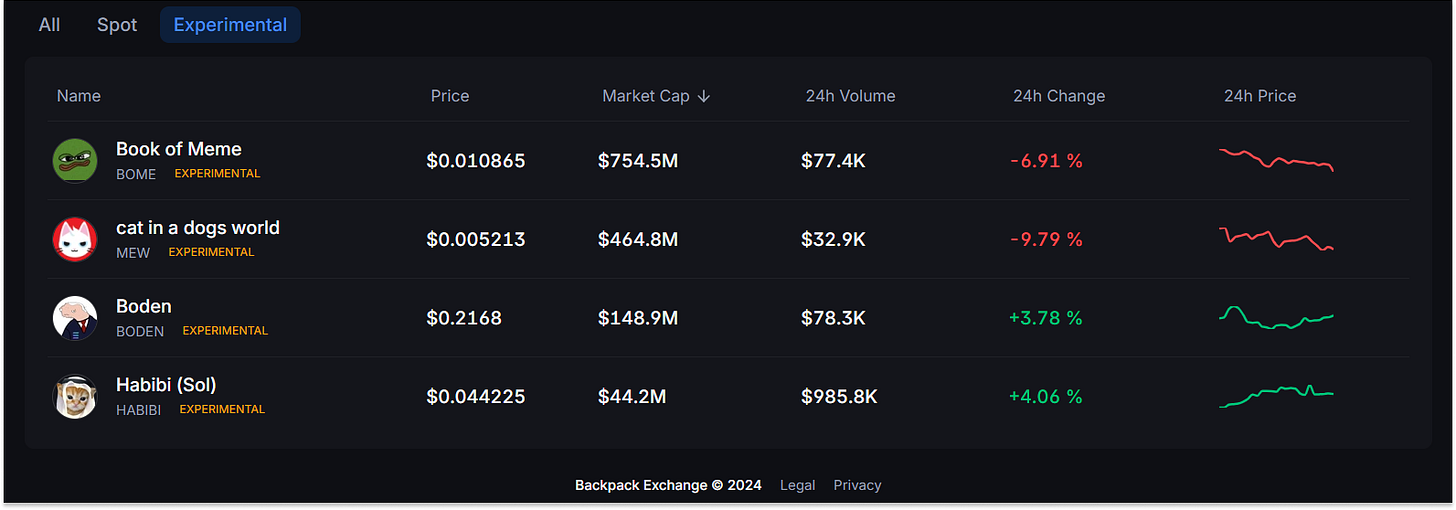Viewport: 1456px width, 510px height.
Task: Open the Book of Meme market
Action: click(728, 161)
